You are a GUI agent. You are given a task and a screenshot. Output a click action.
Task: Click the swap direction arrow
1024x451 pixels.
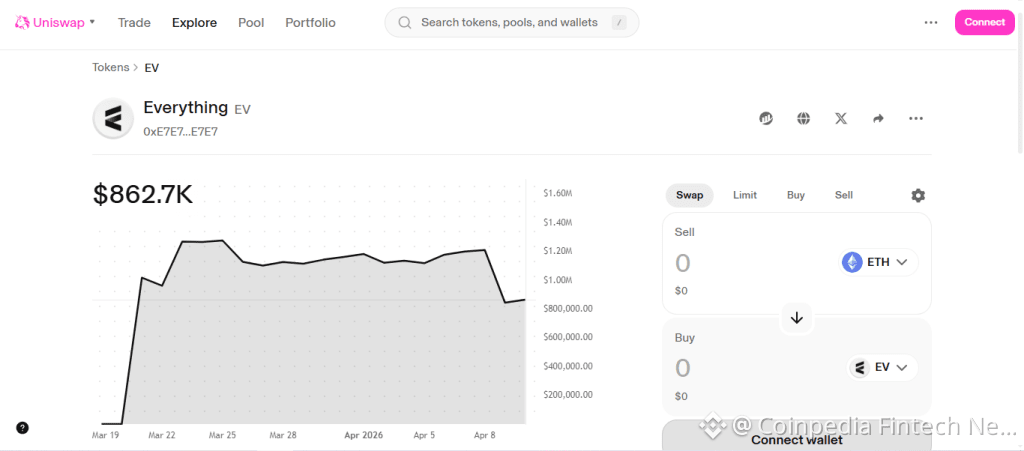[797, 318]
